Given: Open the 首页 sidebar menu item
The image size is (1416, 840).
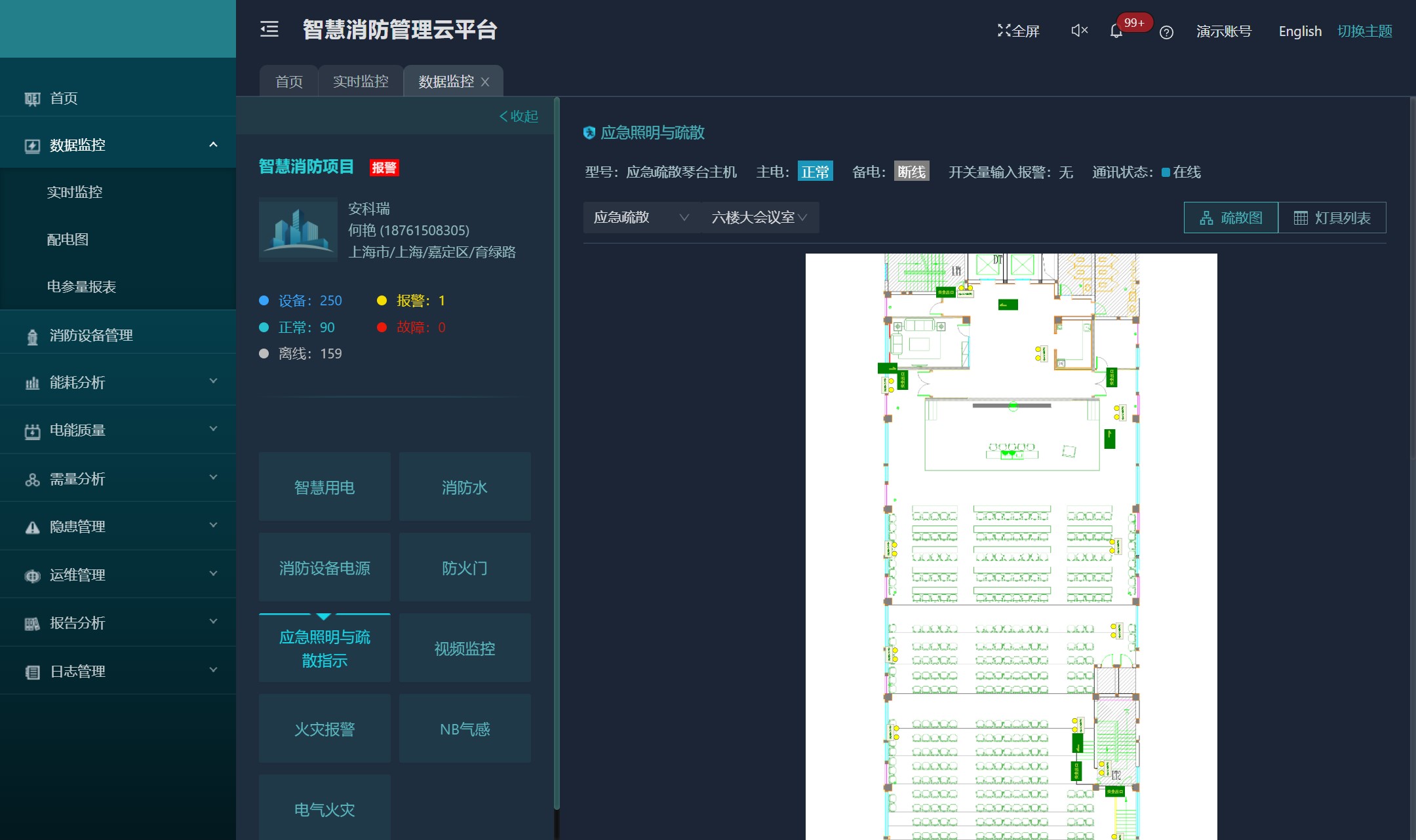Looking at the screenshot, I should 64,98.
